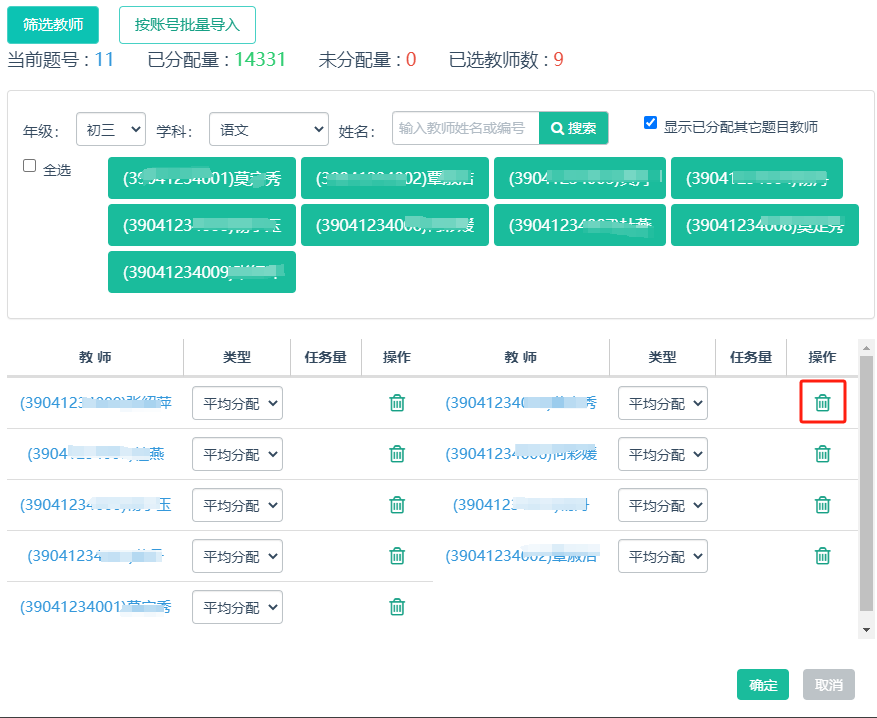The width and height of the screenshot is (877, 718).
Task: Open 平均分配 dropdown in the row above 何彩媛
Action: click(663, 403)
